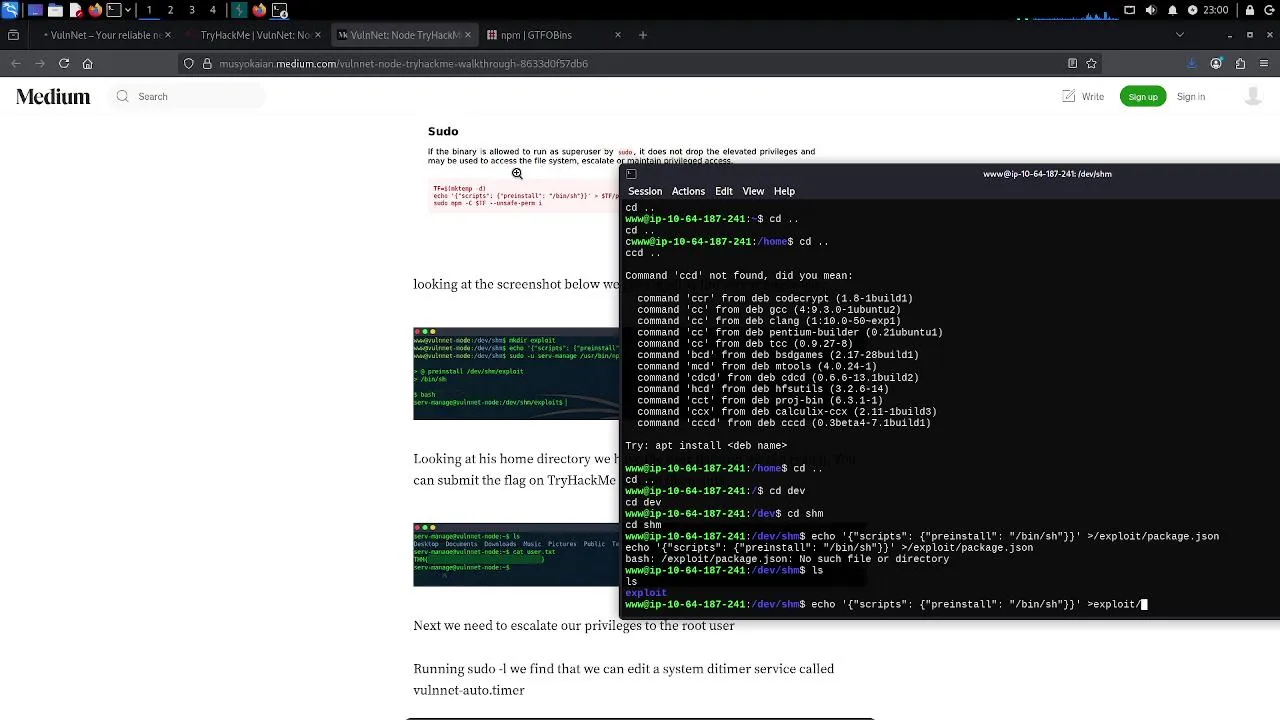
Task: Lock the screen with padlock icon
Action: pos(1249,10)
